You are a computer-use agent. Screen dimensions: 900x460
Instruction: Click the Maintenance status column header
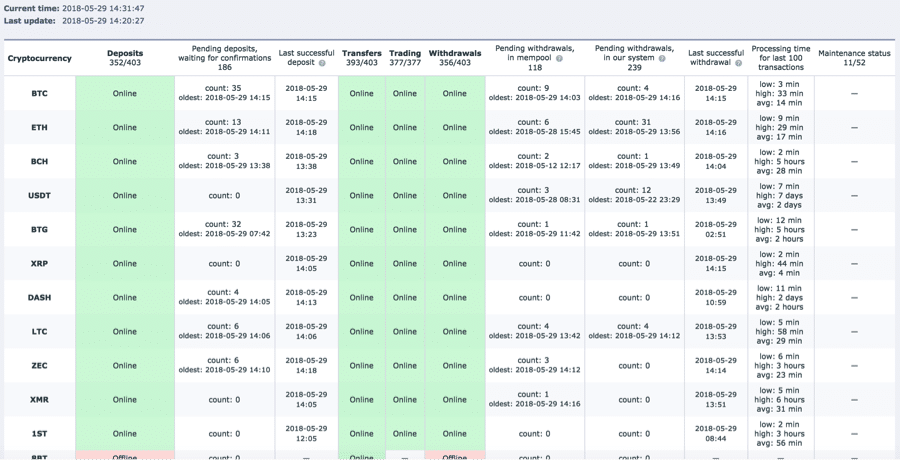coord(853,53)
